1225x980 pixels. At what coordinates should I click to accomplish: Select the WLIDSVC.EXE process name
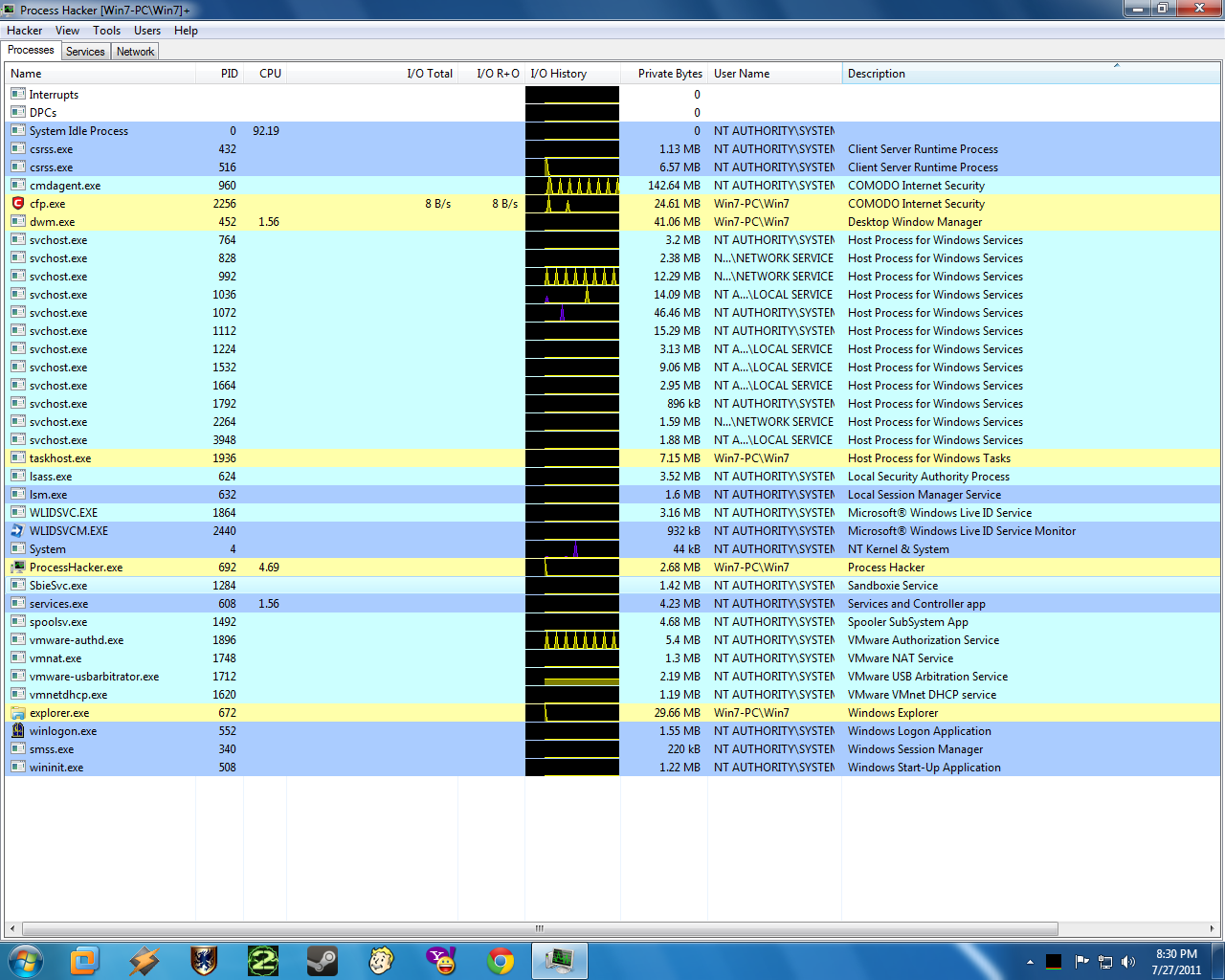click(x=63, y=513)
